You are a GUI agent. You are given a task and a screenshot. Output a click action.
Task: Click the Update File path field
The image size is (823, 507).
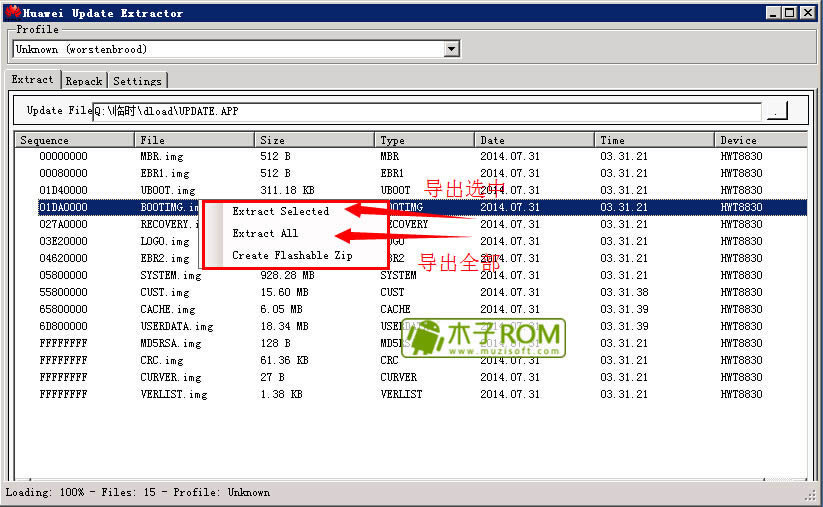(425, 111)
